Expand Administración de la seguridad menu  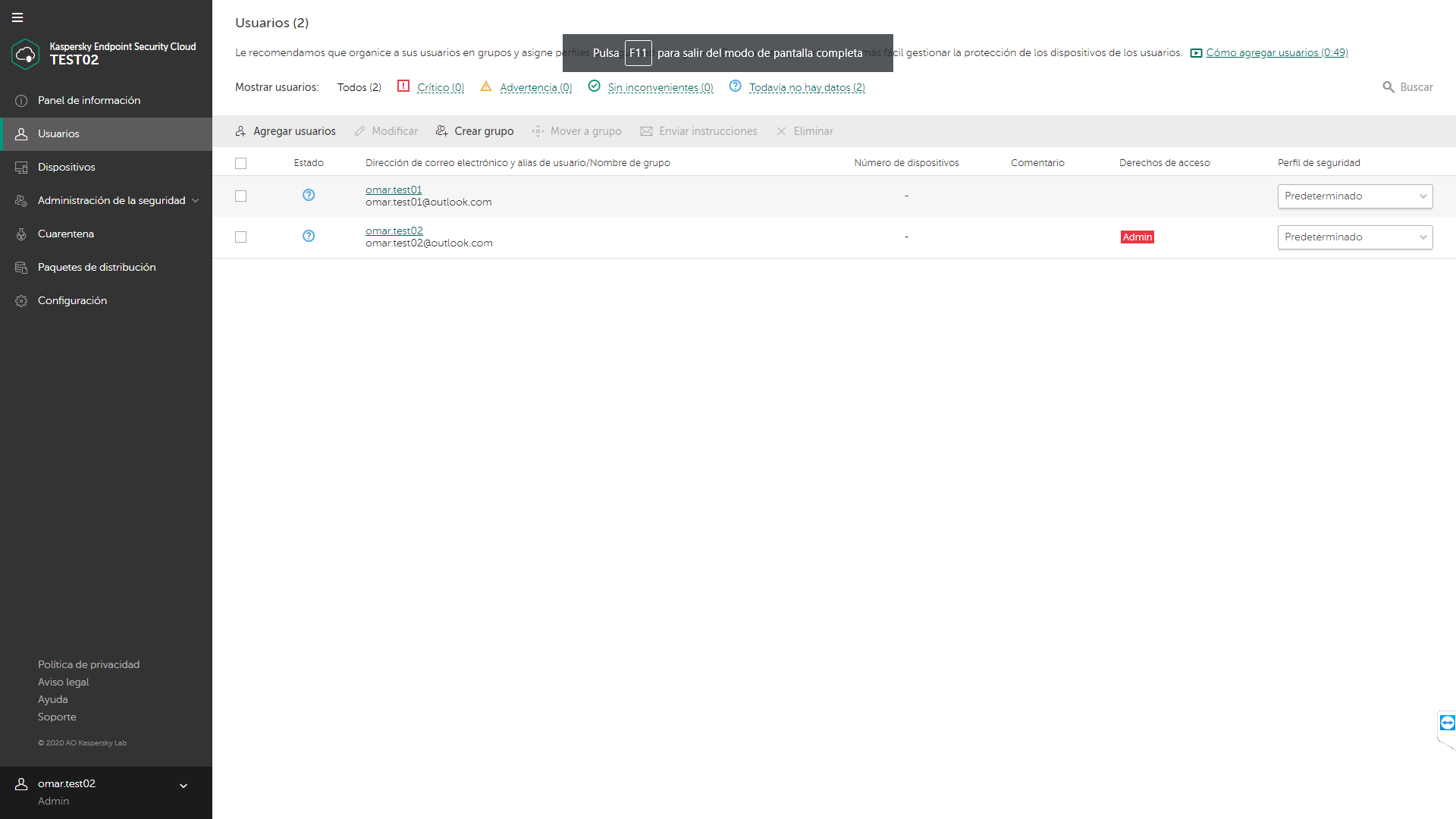[111, 201]
